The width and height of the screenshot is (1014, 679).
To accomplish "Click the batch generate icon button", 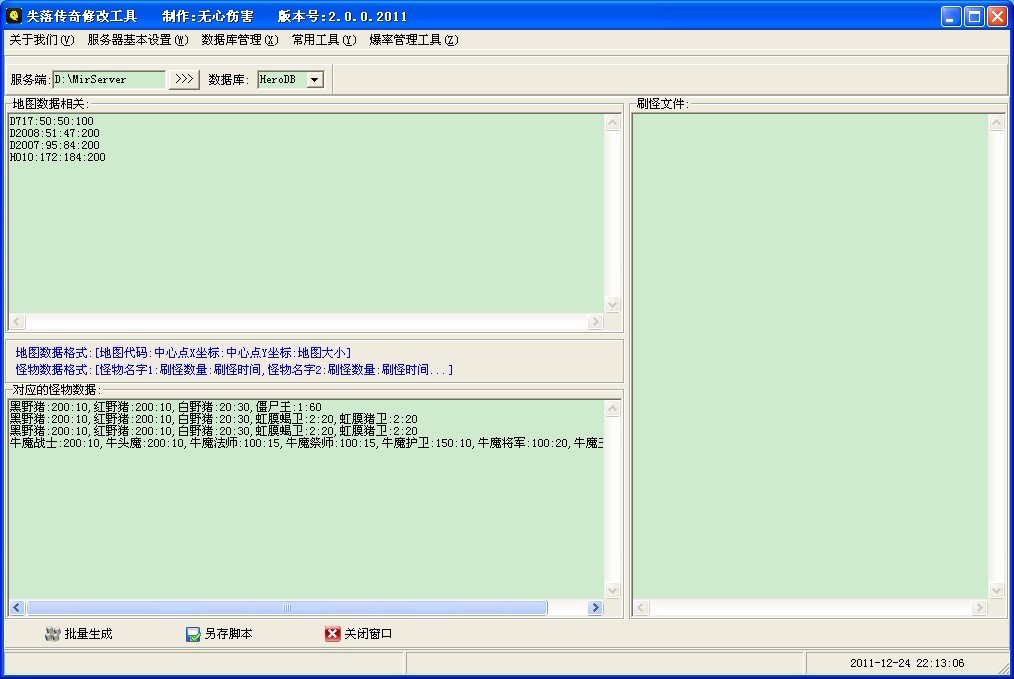I will [x=53, y=634].
